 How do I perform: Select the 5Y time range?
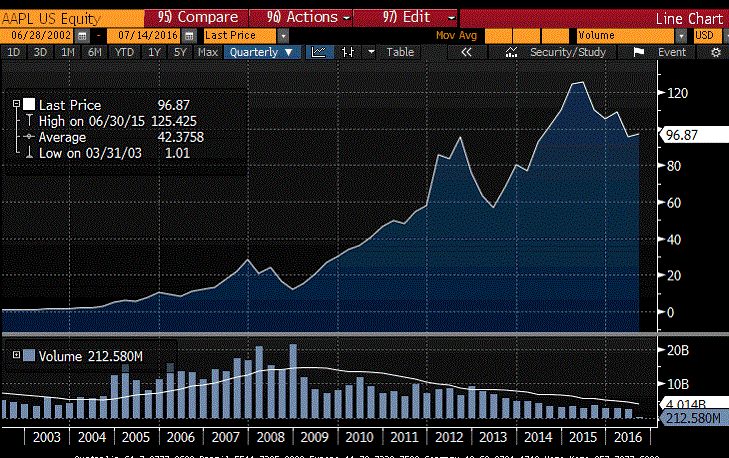tap(180, 51)
